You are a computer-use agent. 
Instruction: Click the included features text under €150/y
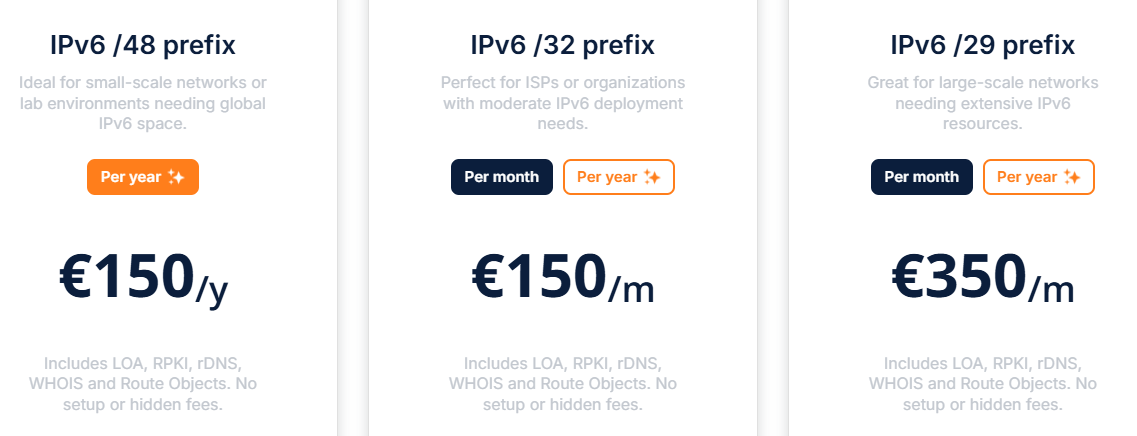[x=143, y=384]
